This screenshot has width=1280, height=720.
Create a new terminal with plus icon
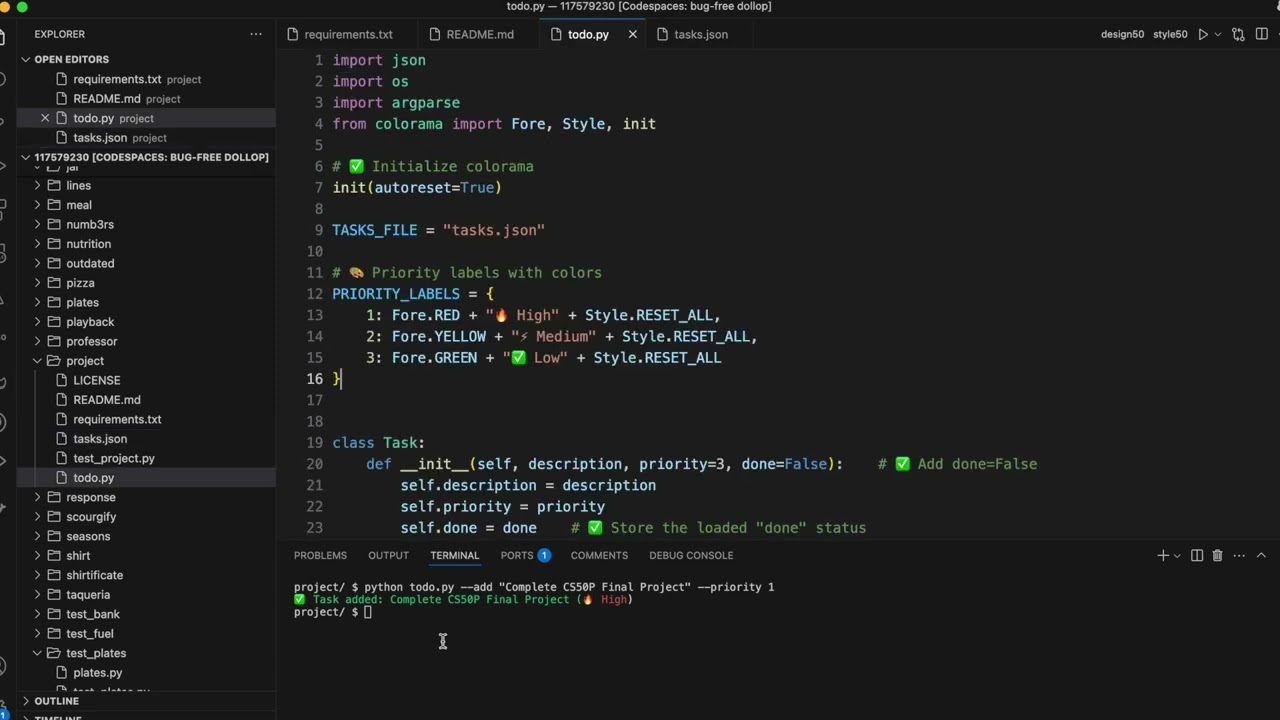tap(1163, 555)
